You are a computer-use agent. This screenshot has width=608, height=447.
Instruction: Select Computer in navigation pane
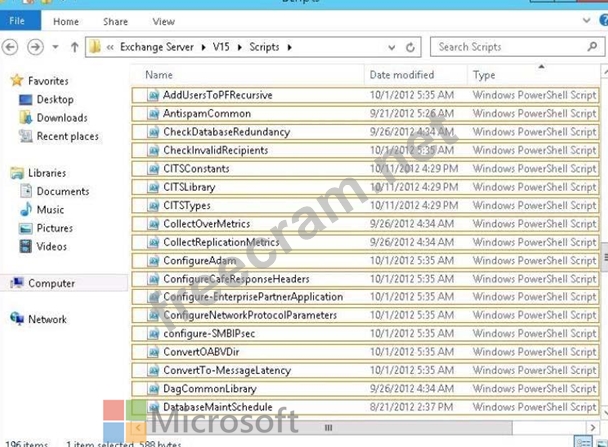click(52, 283)
